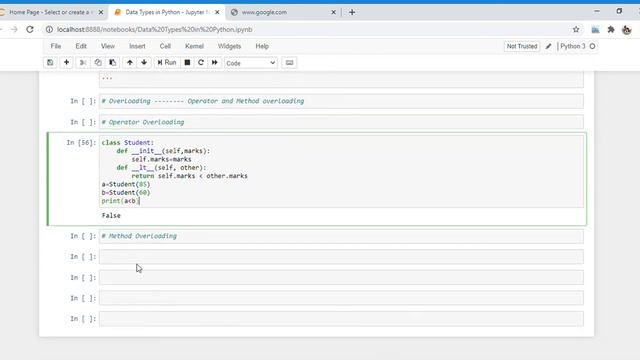This screenshot has width=640, height=360.
Task: Click the In [56] prompt label
Action: click(x=81, y=142)
